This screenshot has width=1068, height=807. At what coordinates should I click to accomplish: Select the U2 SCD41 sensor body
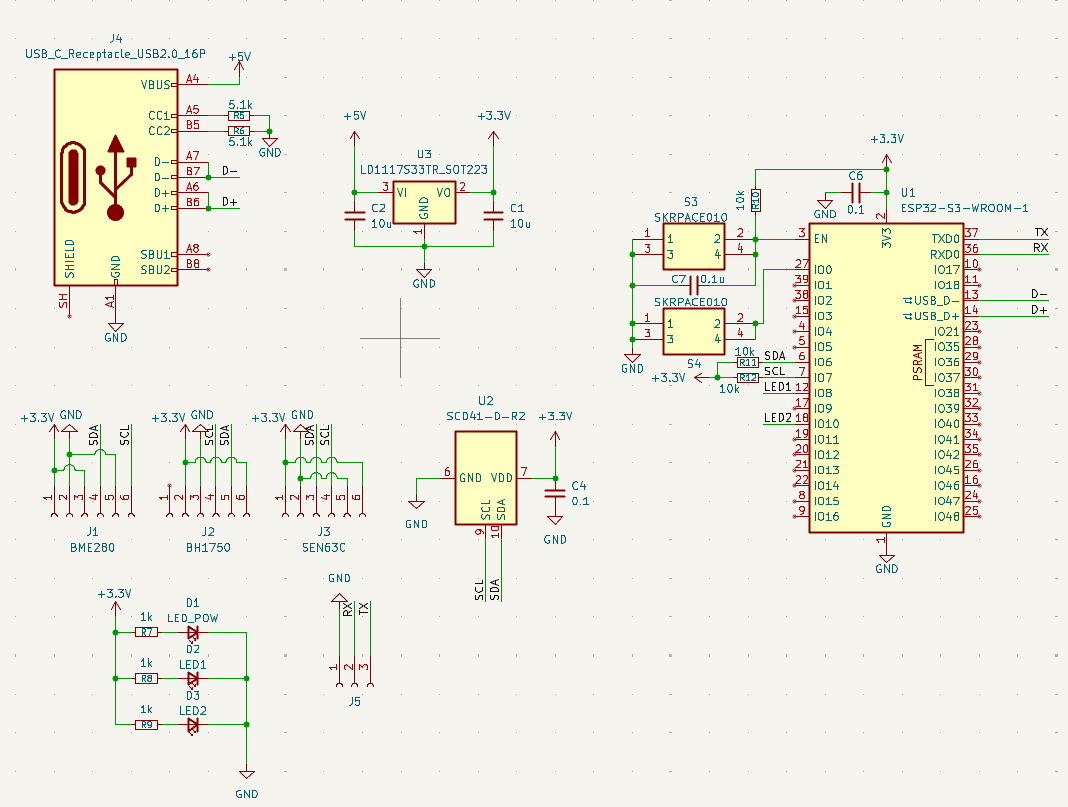tap(486, 478)
